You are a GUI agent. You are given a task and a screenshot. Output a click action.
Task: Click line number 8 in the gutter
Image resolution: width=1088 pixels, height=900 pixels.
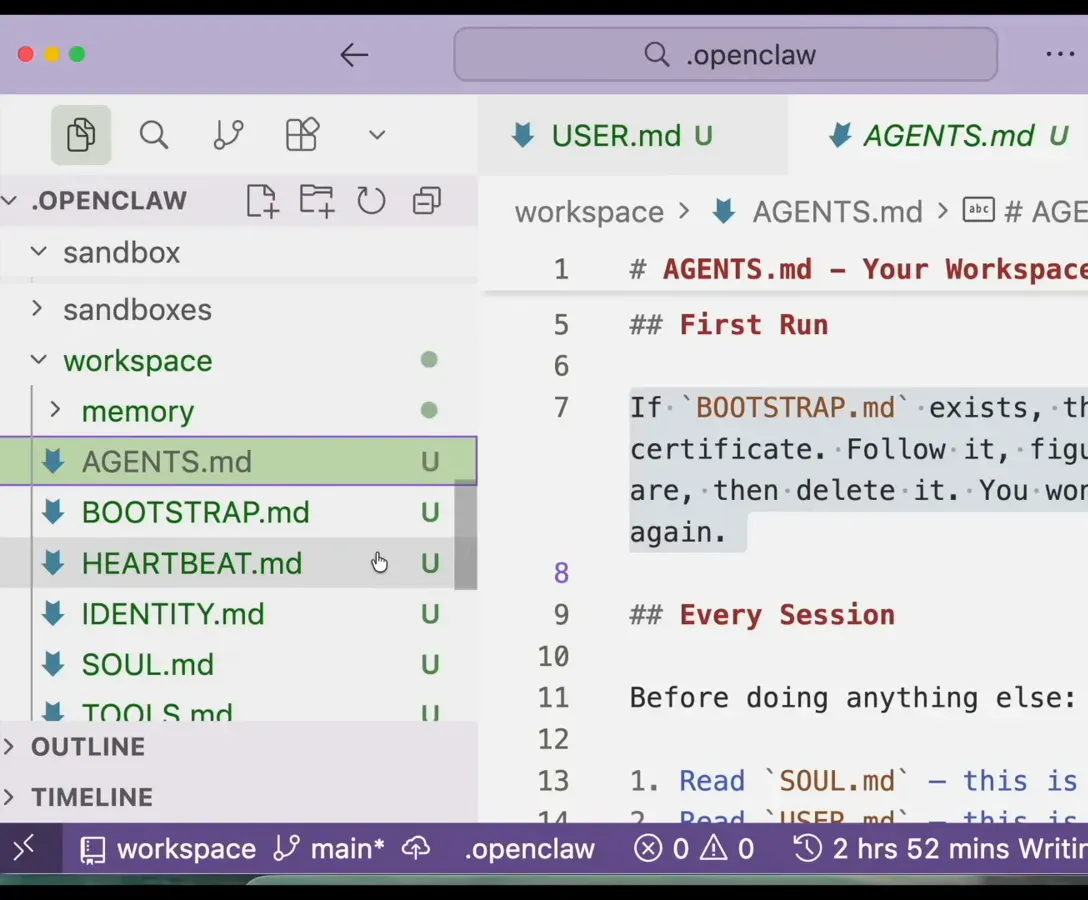[x=561, y=573]
